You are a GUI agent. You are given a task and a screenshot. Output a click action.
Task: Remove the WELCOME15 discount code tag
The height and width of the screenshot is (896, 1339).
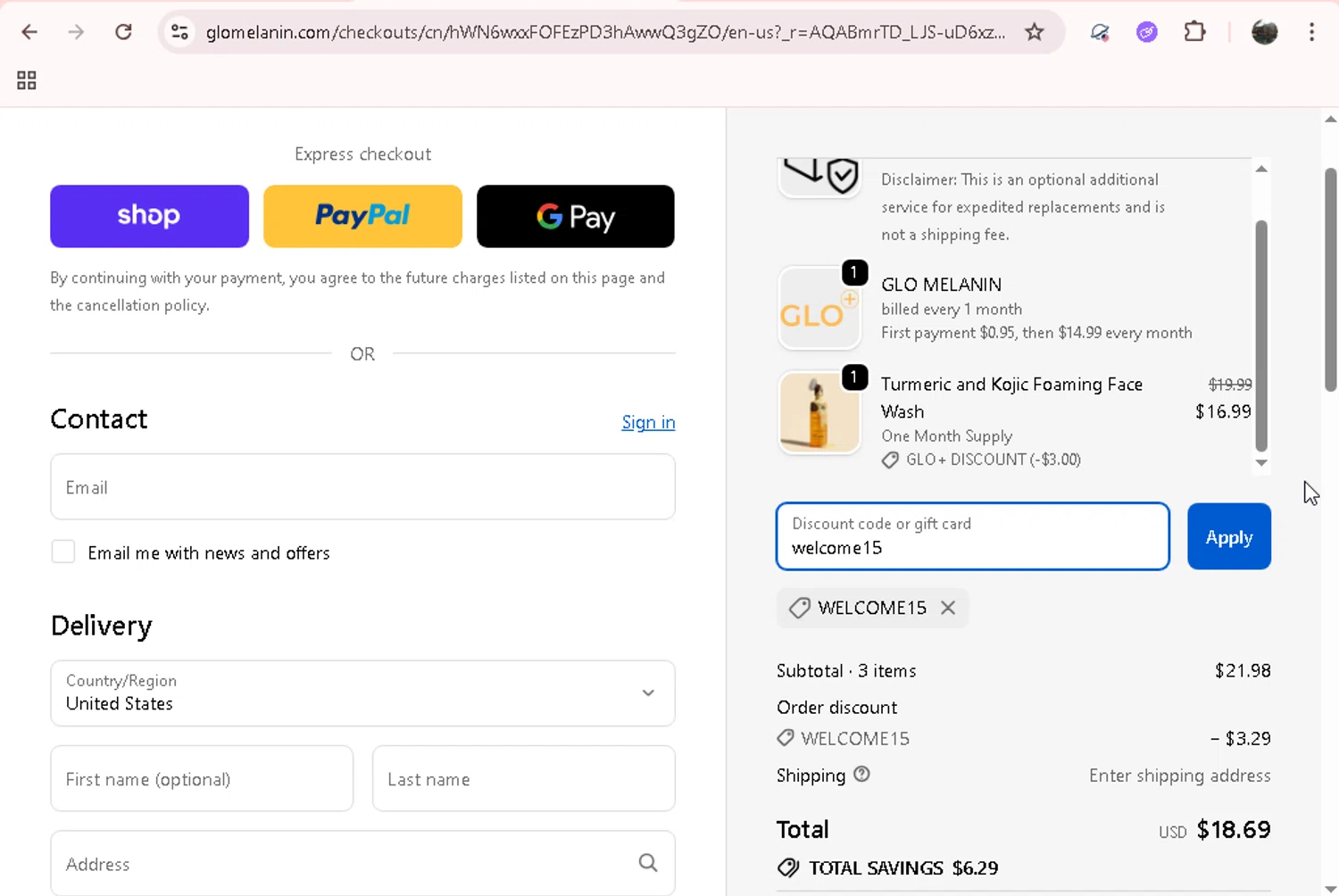pos(948,608)
